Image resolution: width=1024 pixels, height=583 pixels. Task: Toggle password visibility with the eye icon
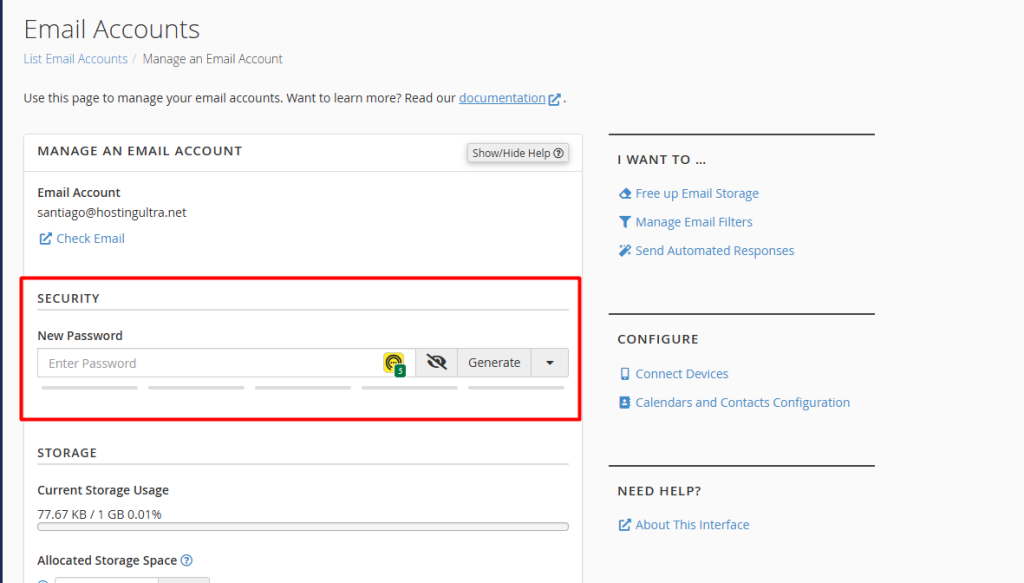[436, 363]
